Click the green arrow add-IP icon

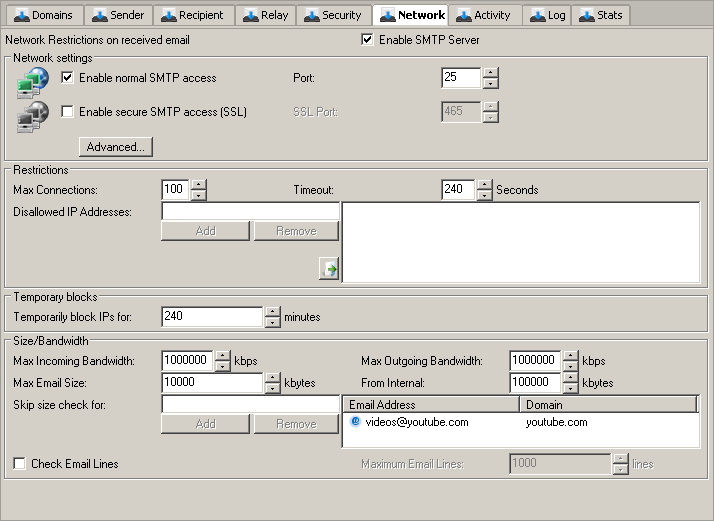pyautogui.click(x=329, y=268)
